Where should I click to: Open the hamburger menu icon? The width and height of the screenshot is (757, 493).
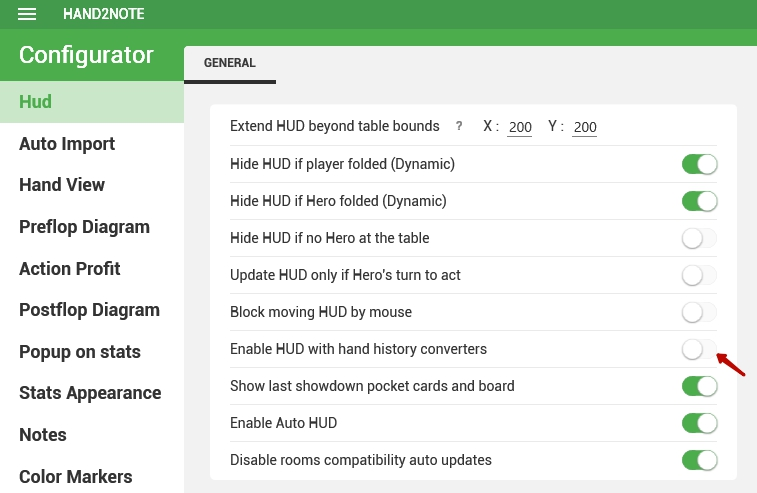tap(27, 14)
